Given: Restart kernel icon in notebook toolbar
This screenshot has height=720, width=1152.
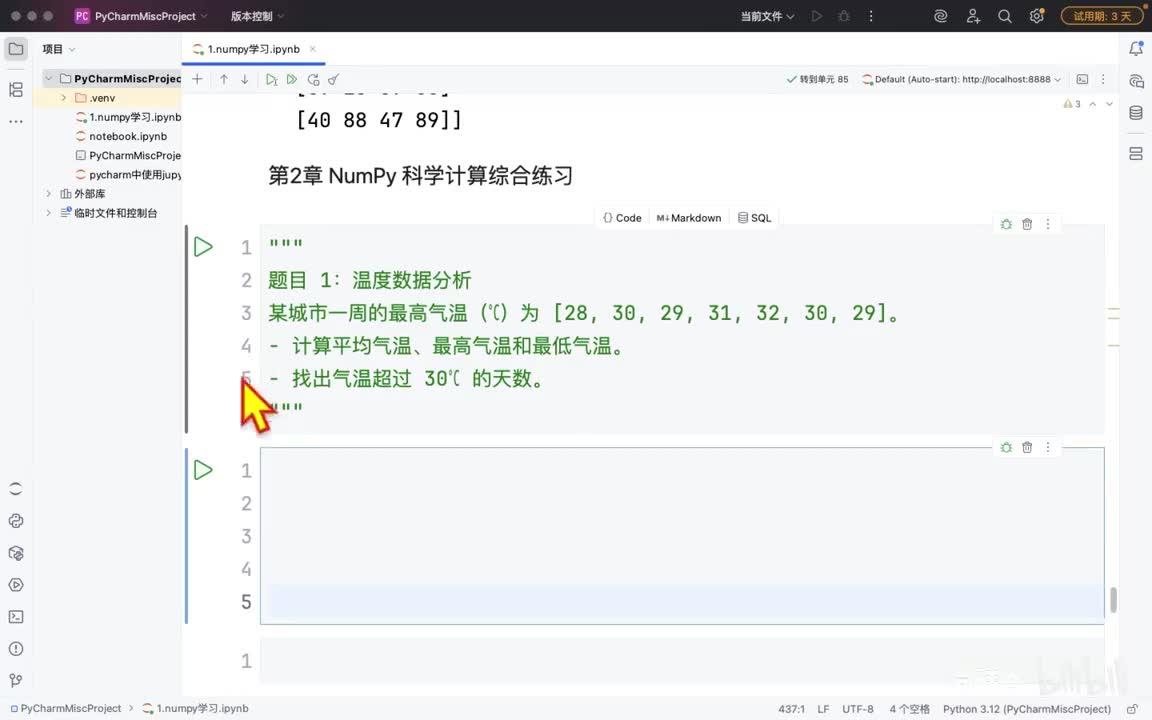Looking at the screenshot, I should click(x=313, y=79).
